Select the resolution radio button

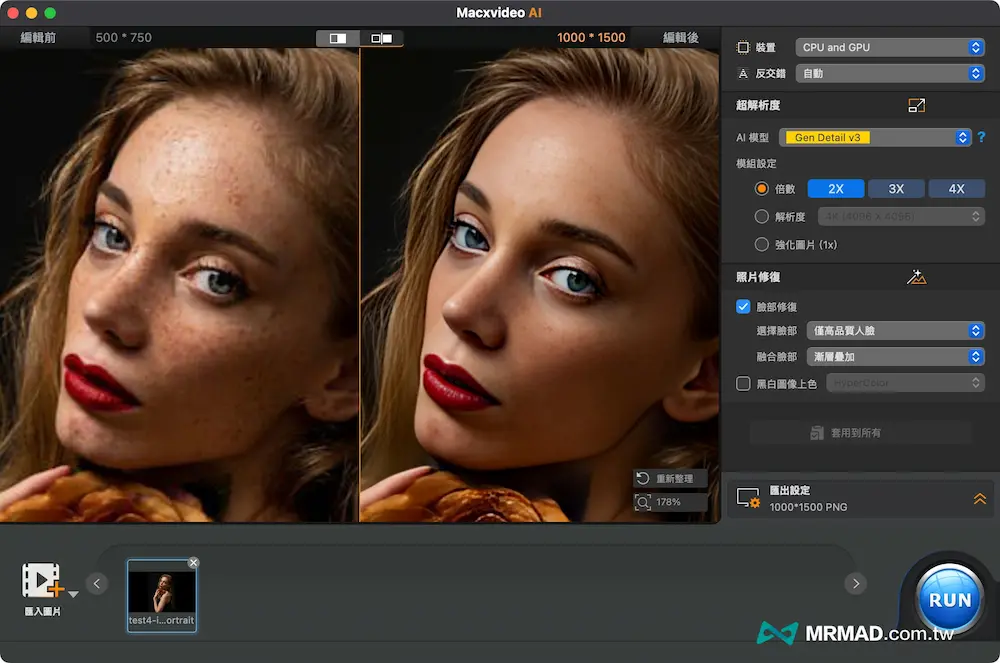click(762, 217)
